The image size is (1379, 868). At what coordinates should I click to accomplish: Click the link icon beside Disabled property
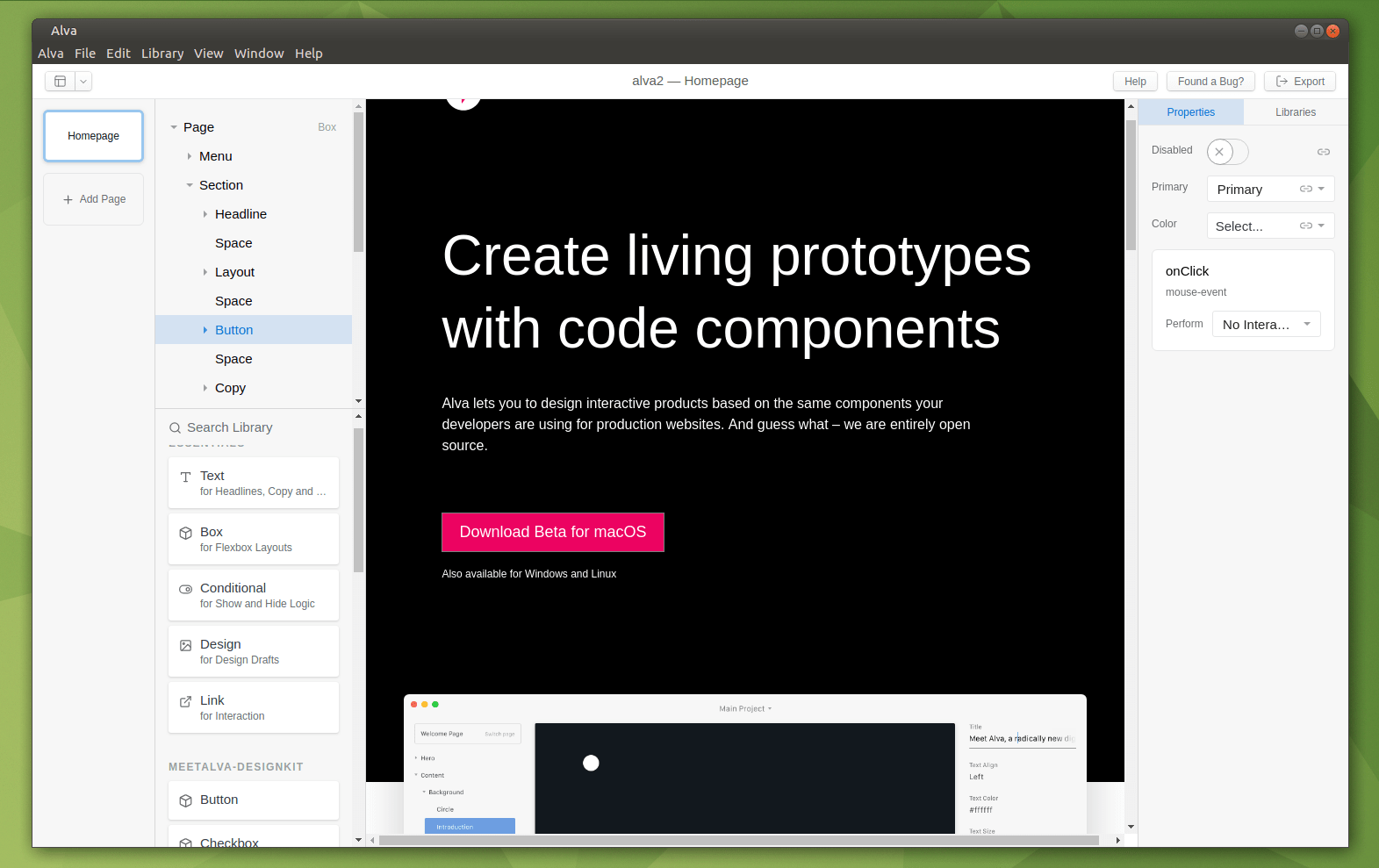[1323, 152]
